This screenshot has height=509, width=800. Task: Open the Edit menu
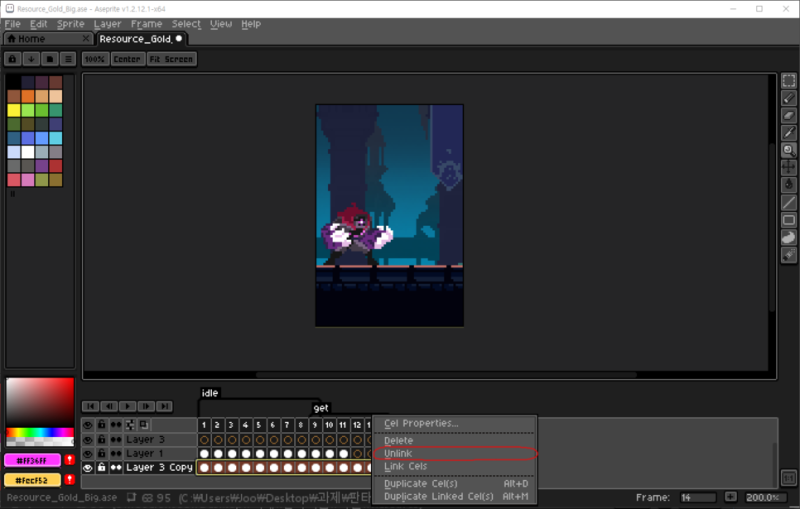pos(38,24)
